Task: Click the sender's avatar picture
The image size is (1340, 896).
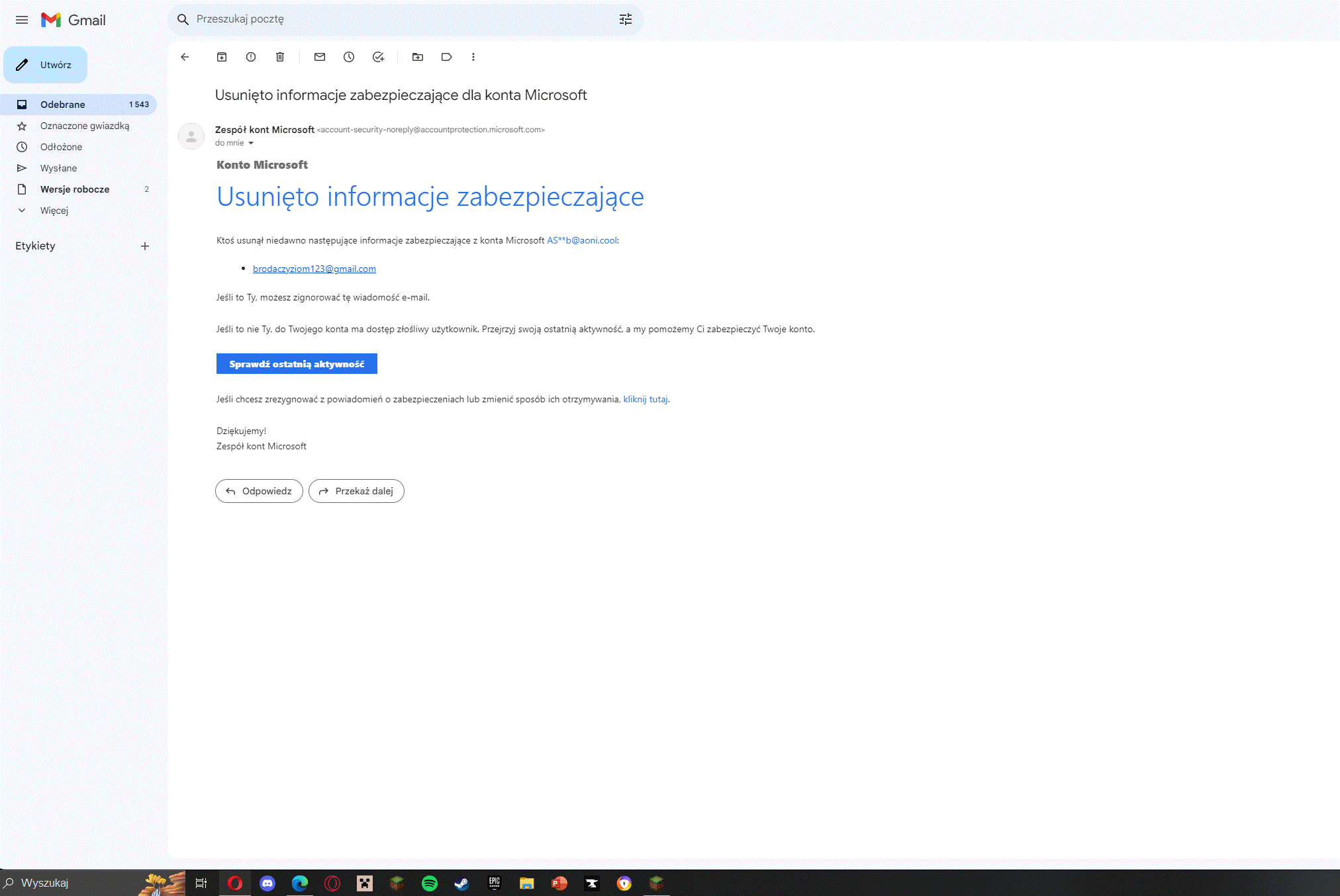Action: pos(191,136)
